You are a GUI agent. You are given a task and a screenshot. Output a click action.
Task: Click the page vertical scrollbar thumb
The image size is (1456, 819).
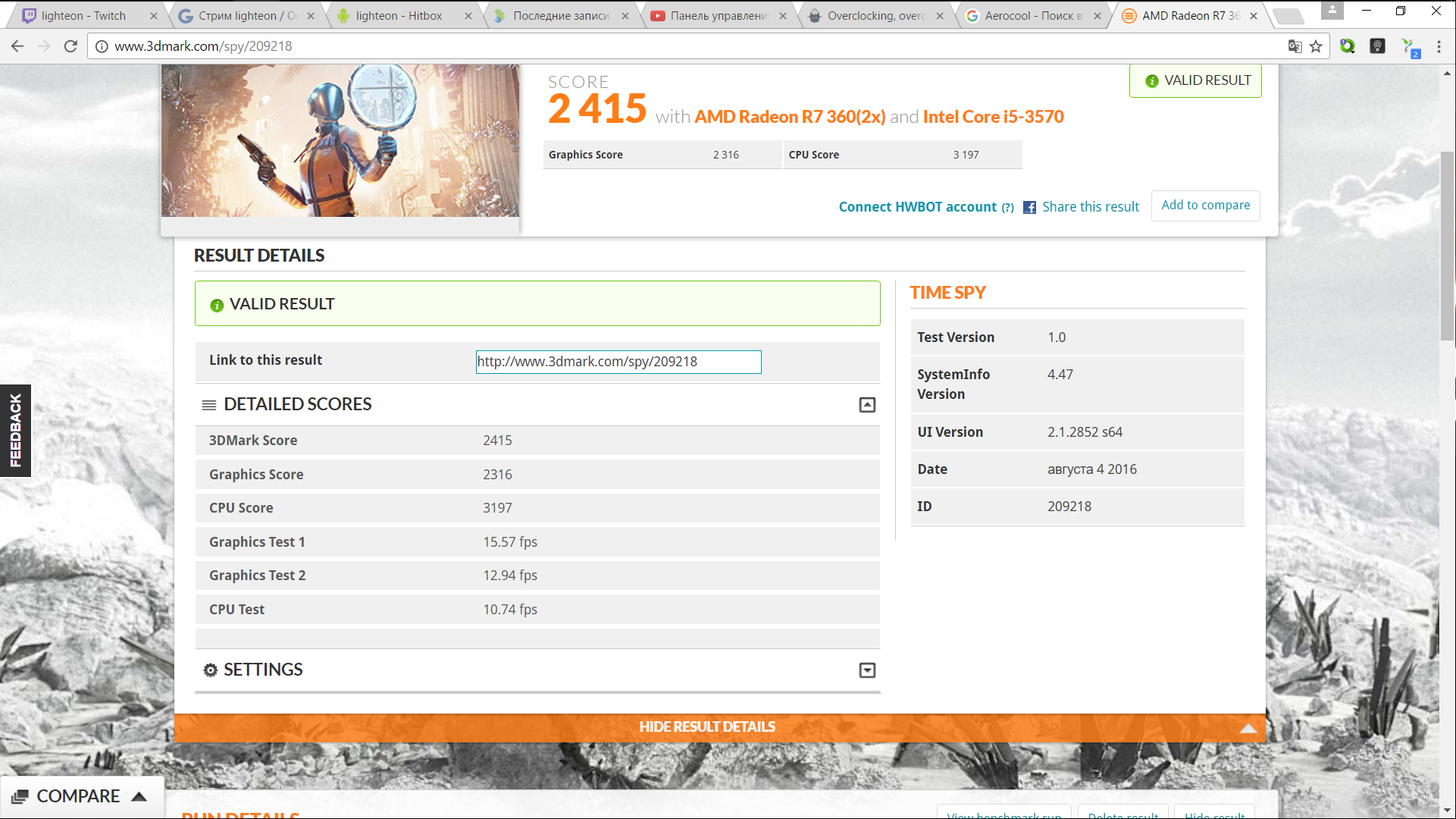1447,246
